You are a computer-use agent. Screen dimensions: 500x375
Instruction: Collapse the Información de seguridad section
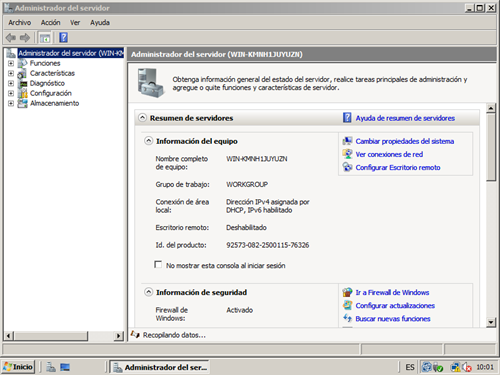point(148,292)
